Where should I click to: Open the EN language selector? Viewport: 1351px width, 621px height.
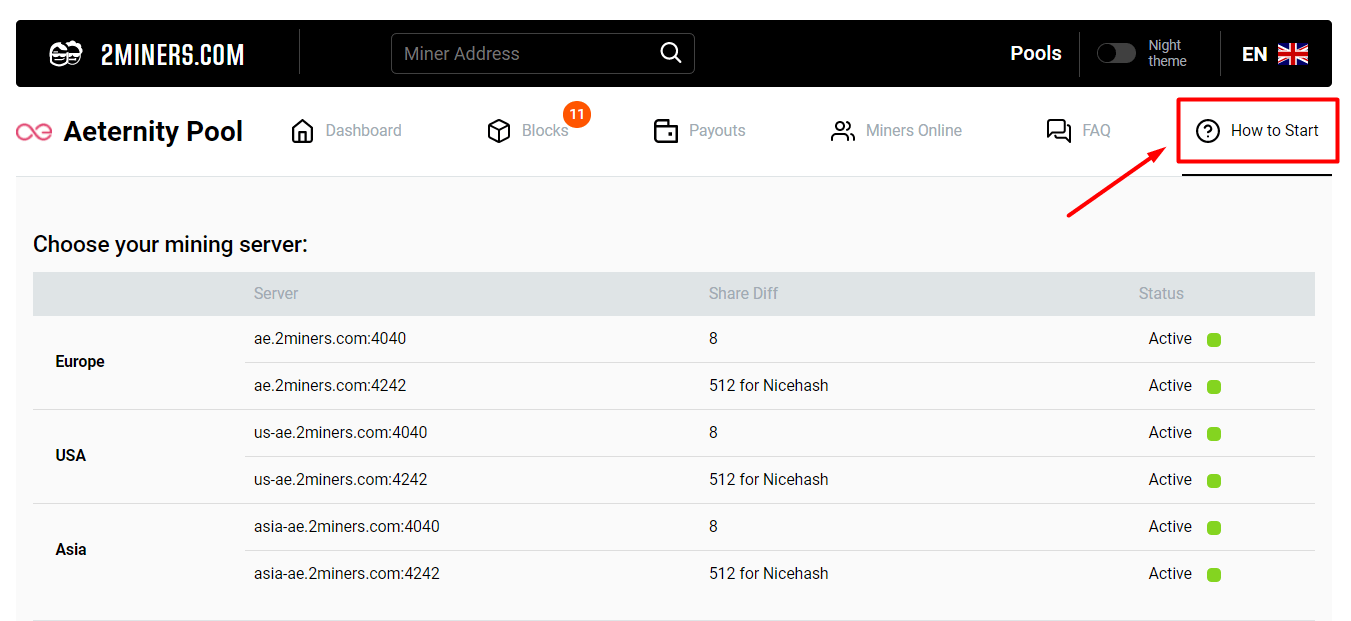click(x=1254, y=54)
